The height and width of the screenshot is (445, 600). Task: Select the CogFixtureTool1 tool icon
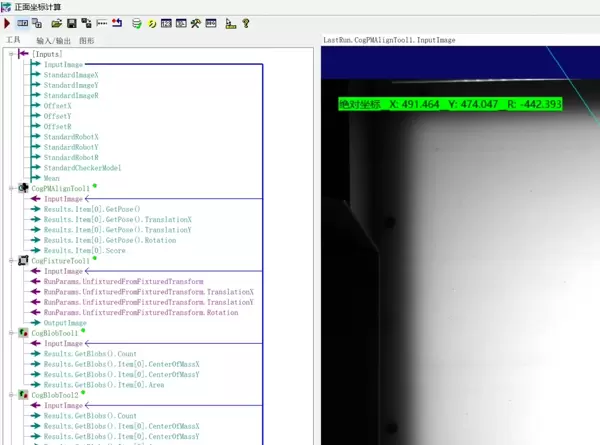[23, 260]
